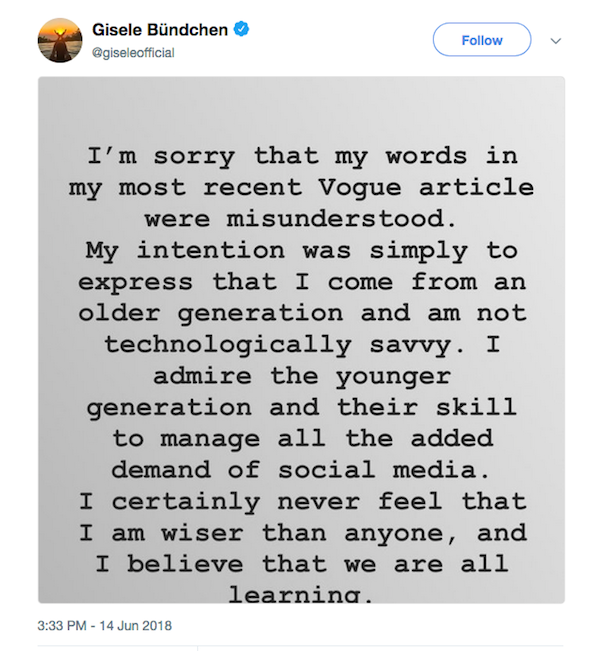This screenshot has height=651, width=600.
Task: Open Gisele Bündchen's profile avatar photo
Action: tap(60, 40)
